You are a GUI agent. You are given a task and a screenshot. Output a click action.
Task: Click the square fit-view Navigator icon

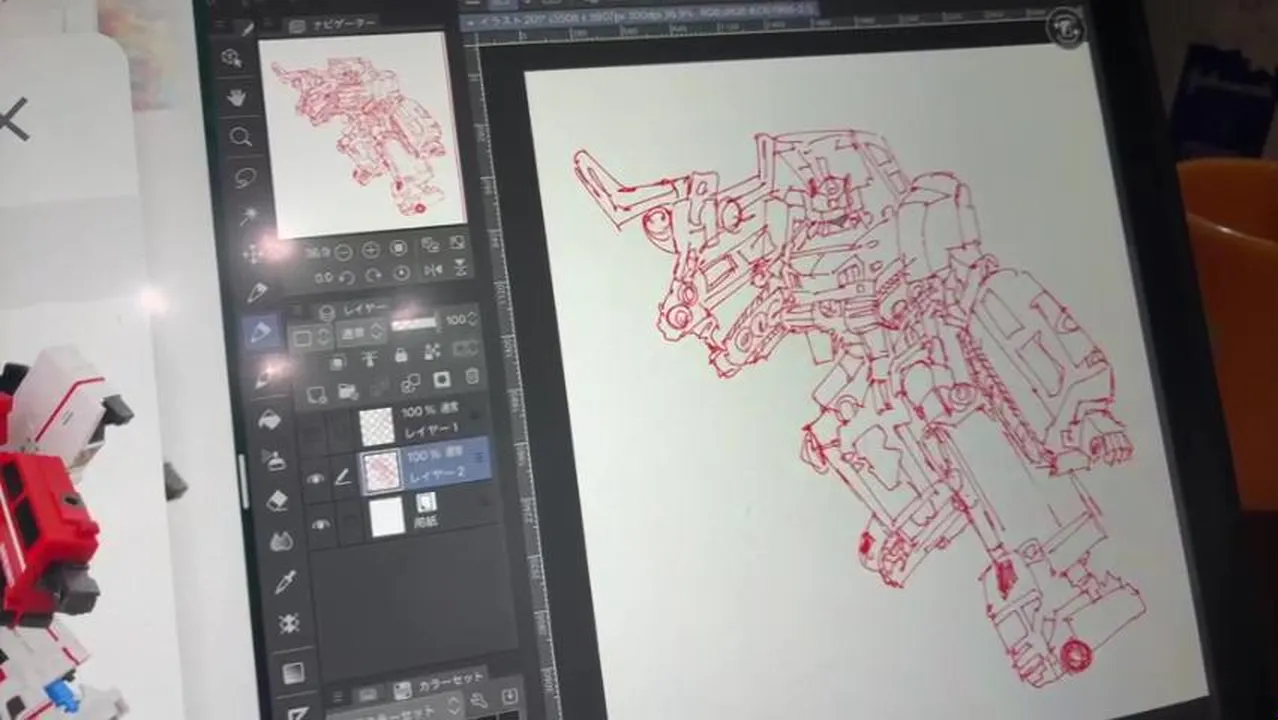click(398, 248)
